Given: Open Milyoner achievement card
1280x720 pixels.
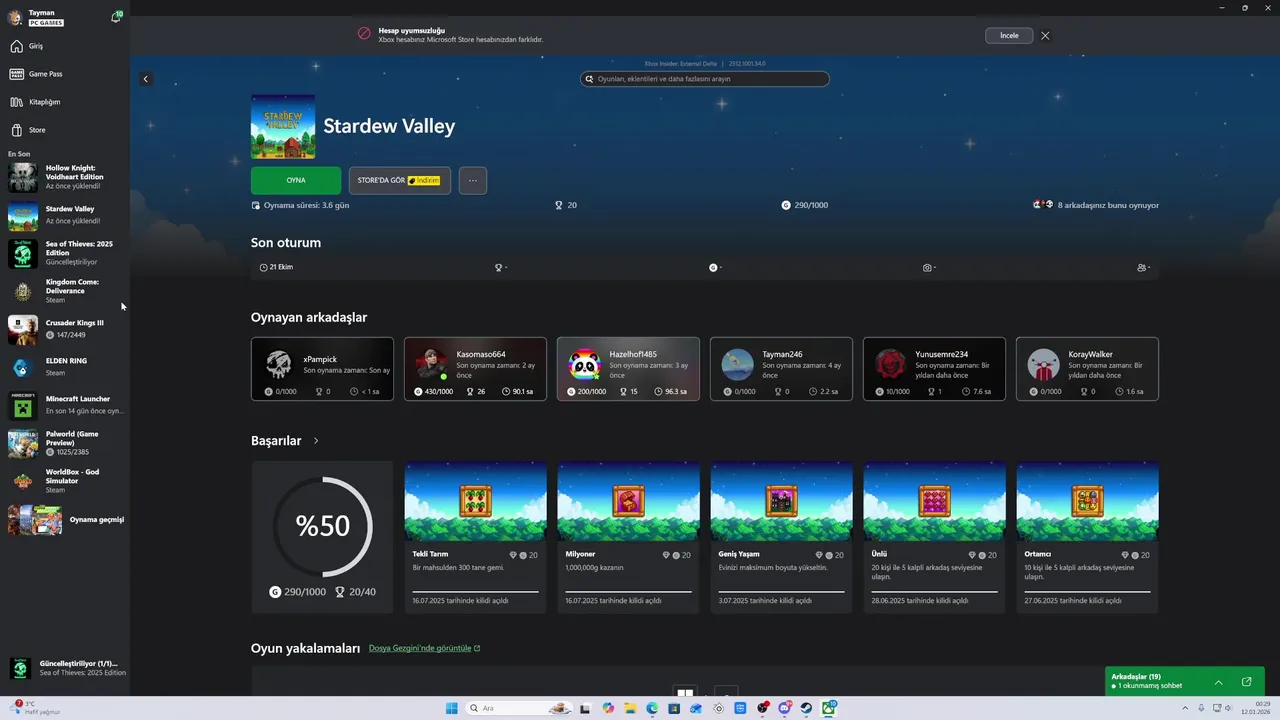Looking at the screenshot, I should tap(628, 537).
